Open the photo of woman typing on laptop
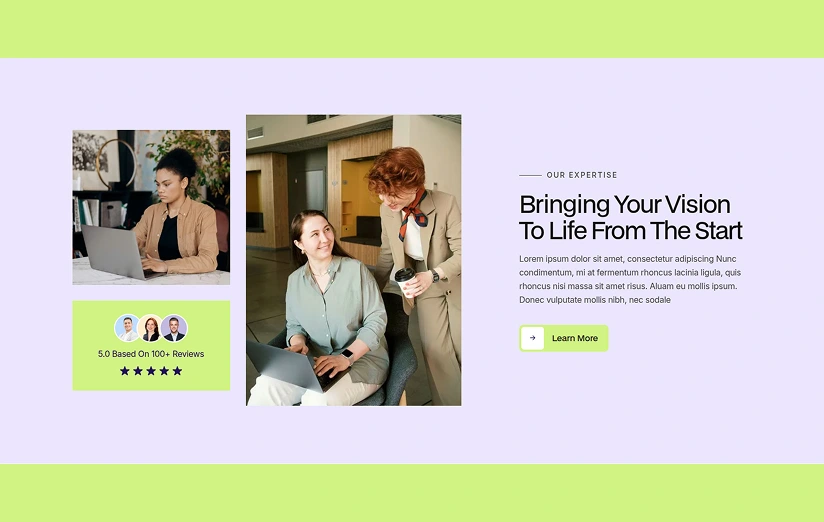 151,207
